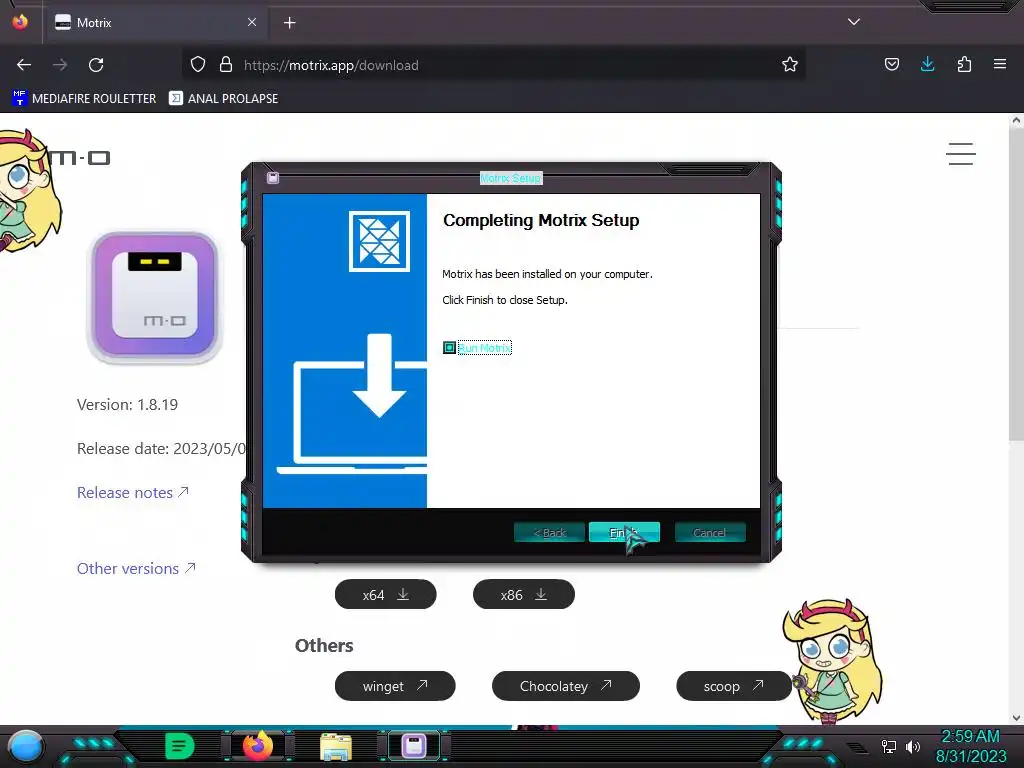Open File Explorer from the taskbar
1024x768 pixels.
[336, 746]
